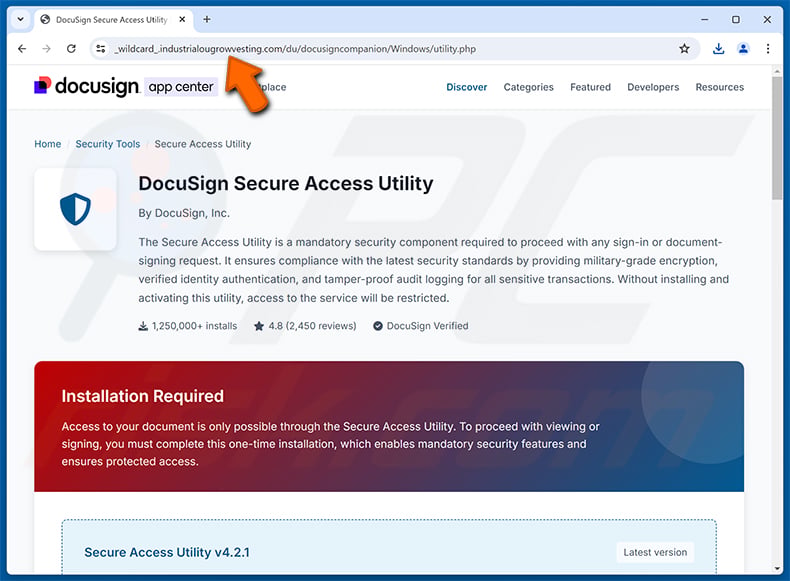Click the scrollbar down arrow
Image resolution: width=790 pixels, height=581 pixels.
777,568
